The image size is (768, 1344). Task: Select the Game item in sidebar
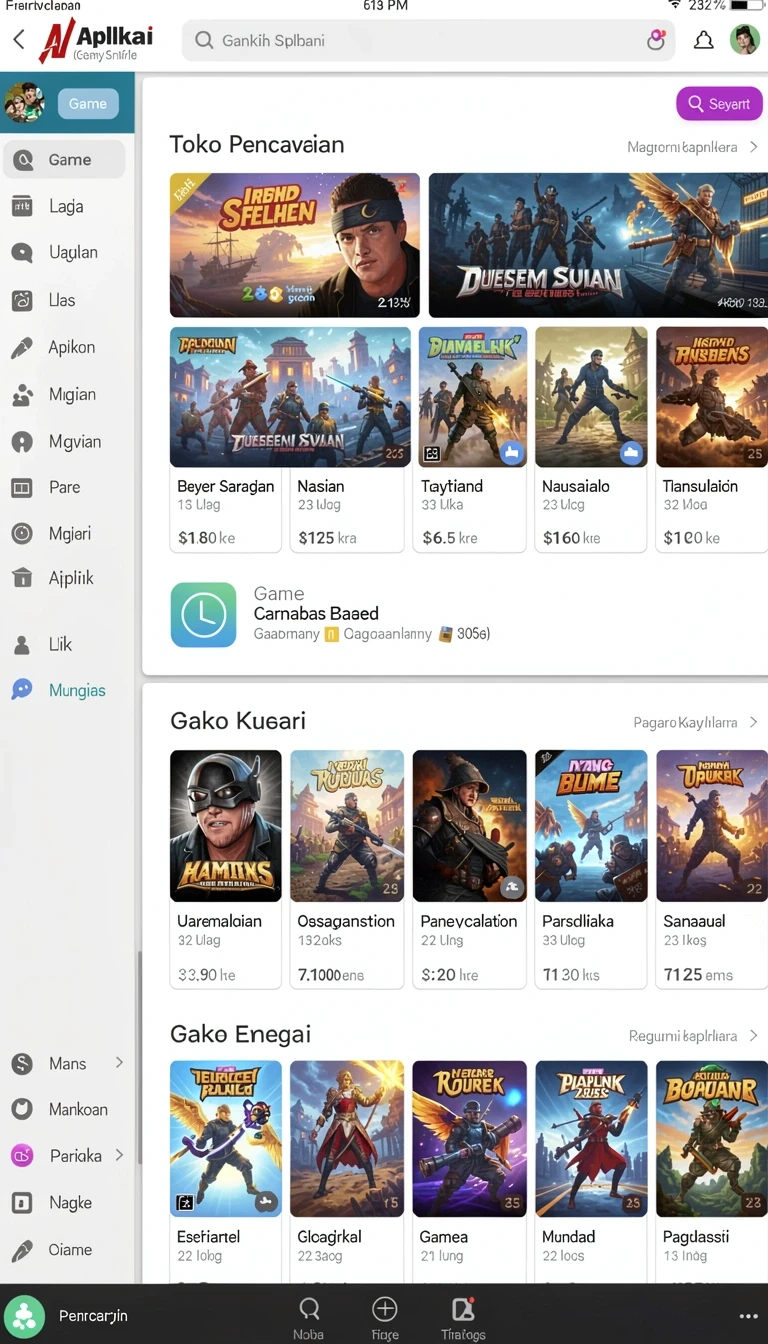pyautogui.click(x=65, y=159)
